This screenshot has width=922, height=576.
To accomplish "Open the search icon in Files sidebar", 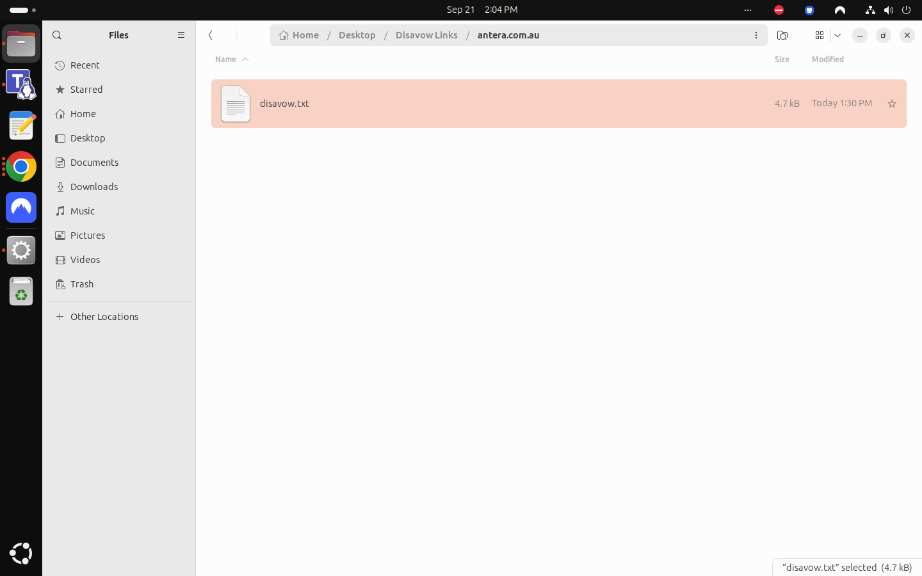I will point(57,35).
